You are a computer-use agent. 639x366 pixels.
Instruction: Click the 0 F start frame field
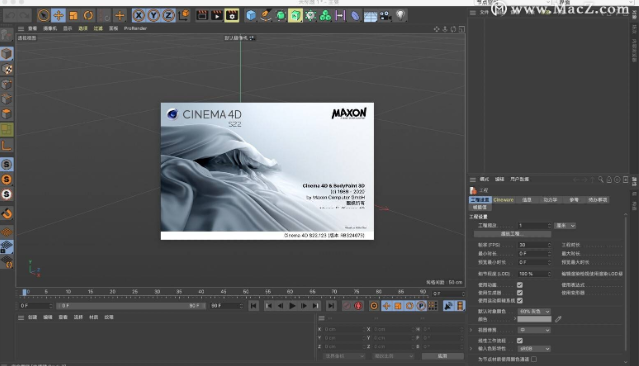coord(36,306)
